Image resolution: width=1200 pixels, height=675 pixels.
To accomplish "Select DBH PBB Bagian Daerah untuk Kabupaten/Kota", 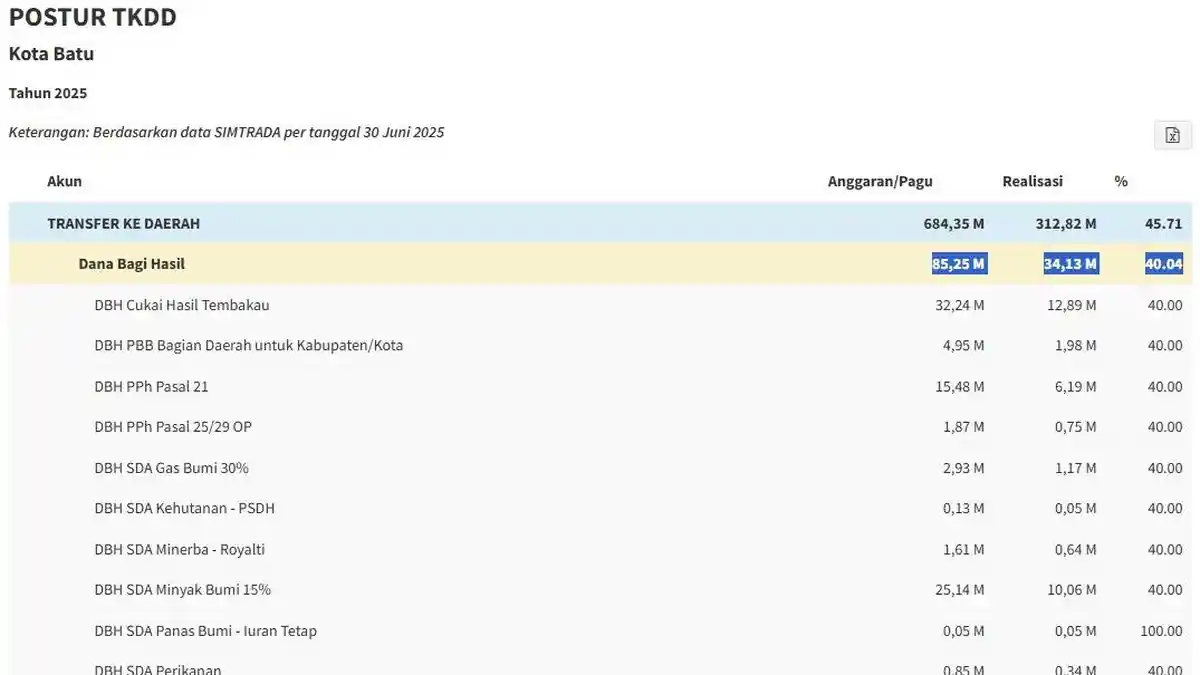I will point(600,345).
